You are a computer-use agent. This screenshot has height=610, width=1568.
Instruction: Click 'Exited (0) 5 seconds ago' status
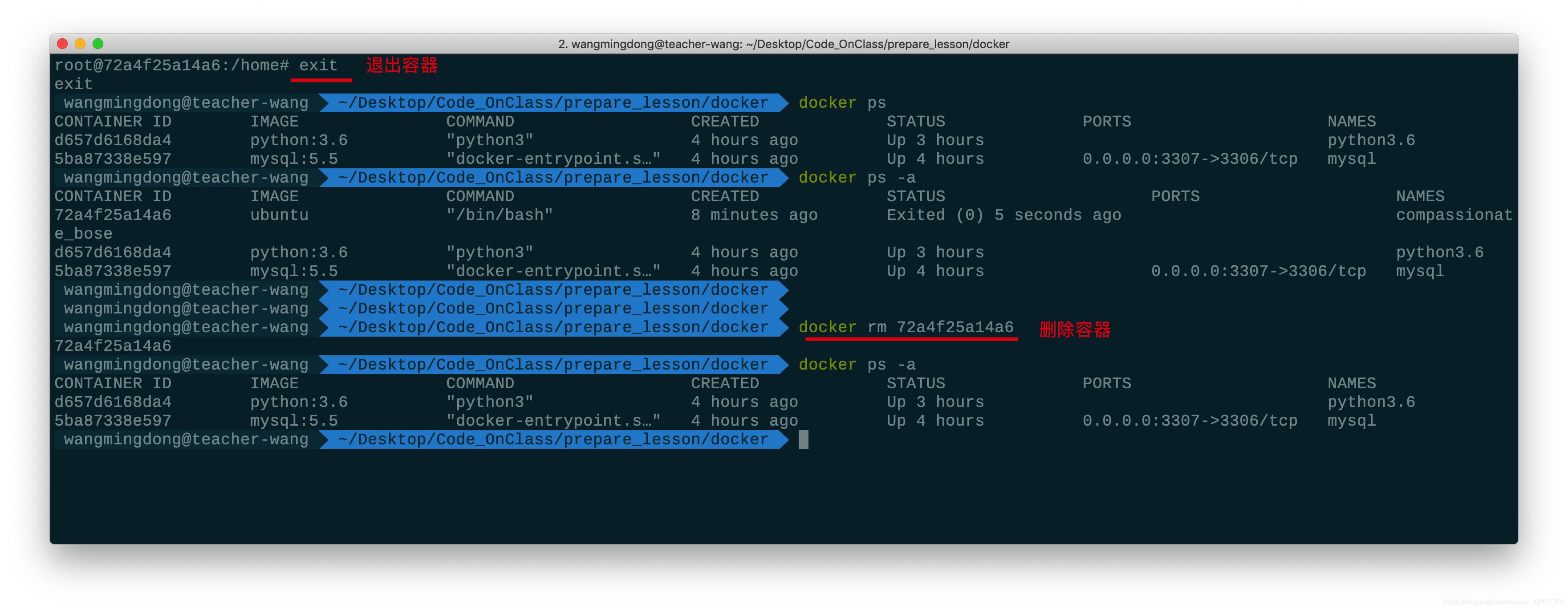tap(1004, 215)
